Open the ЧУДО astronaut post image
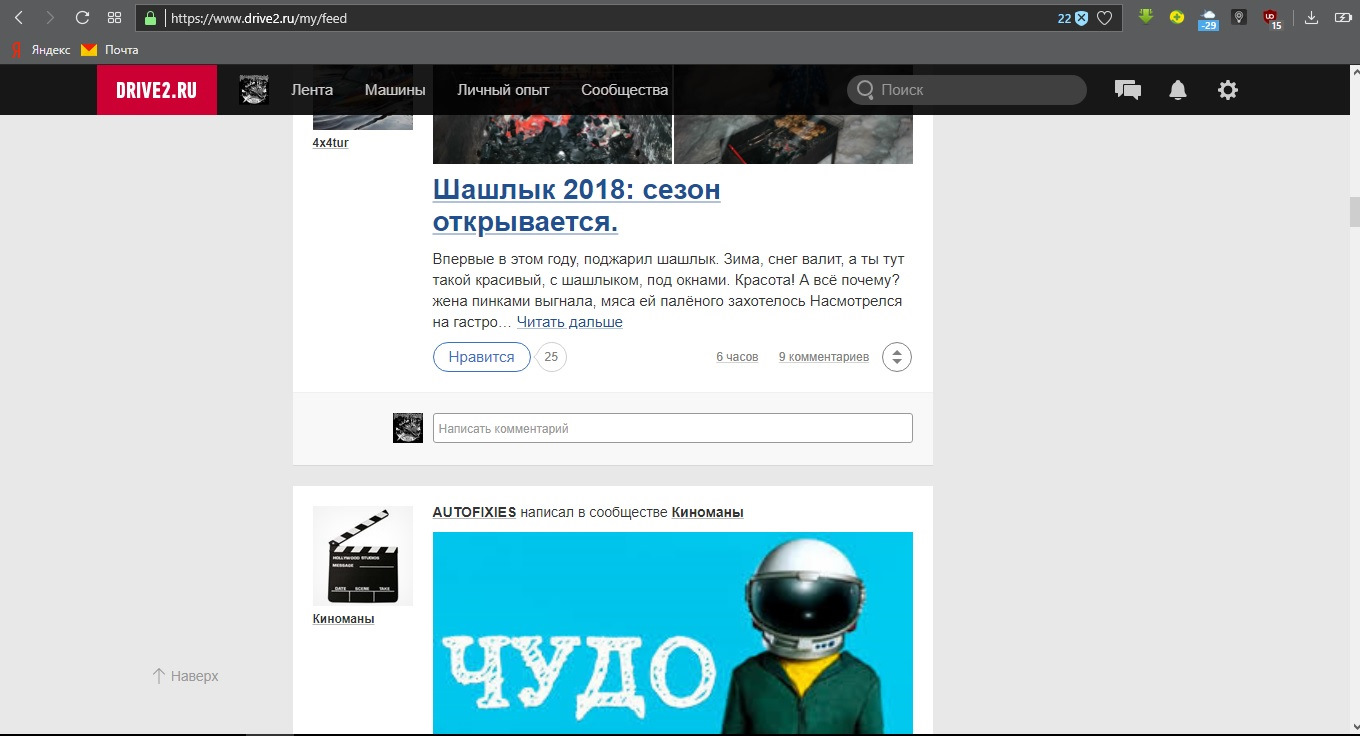1360x736 pixels. [x=673, y=633]
